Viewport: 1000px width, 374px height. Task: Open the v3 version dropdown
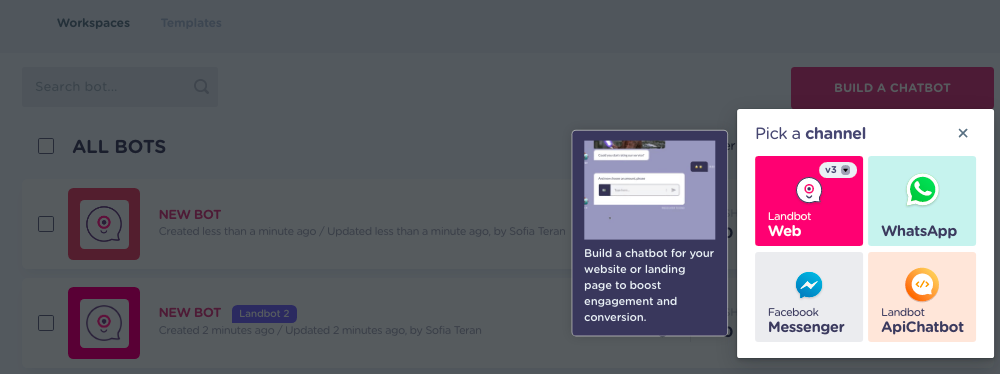838,170
